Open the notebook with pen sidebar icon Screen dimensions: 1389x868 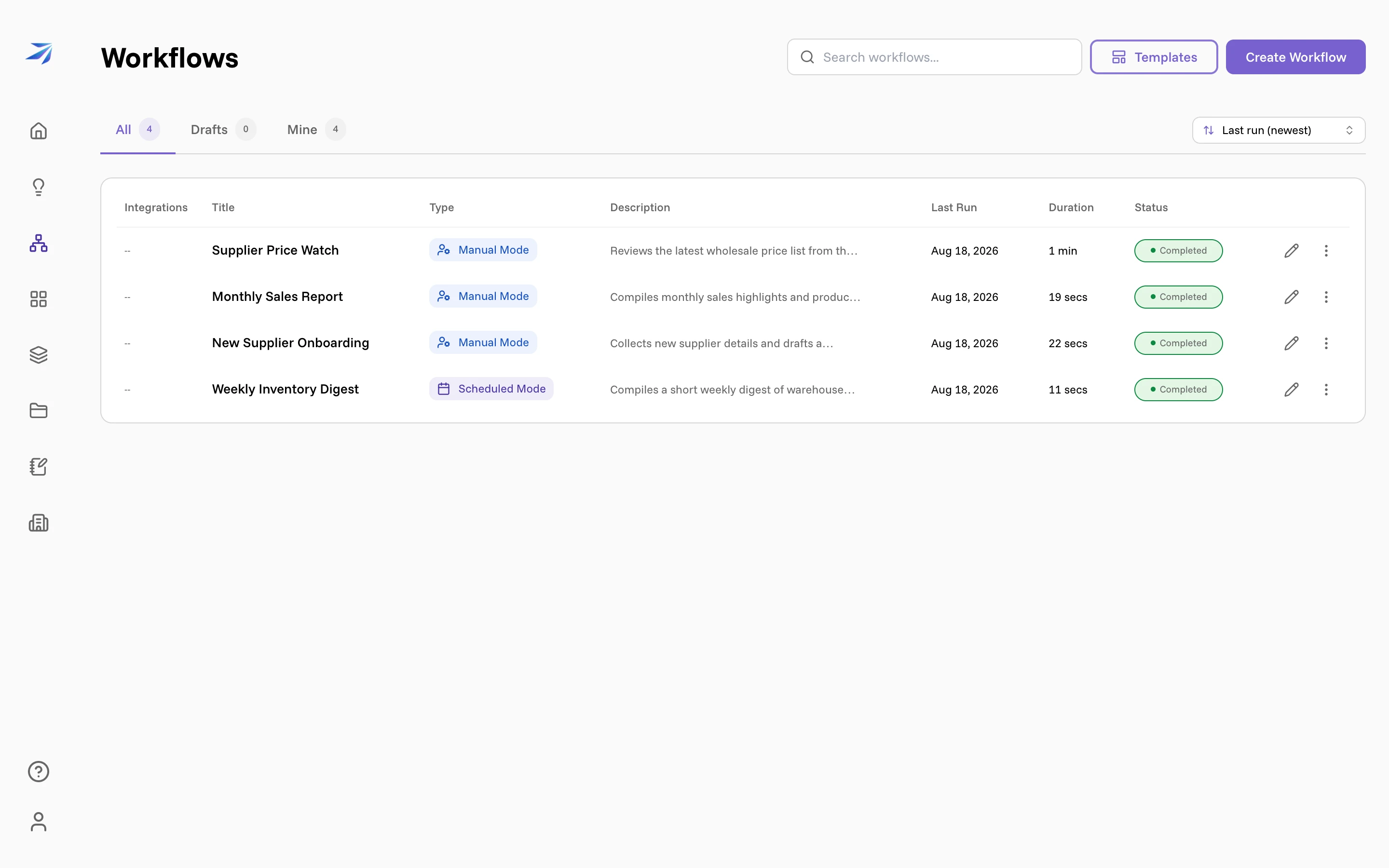[x=39, y=467]
